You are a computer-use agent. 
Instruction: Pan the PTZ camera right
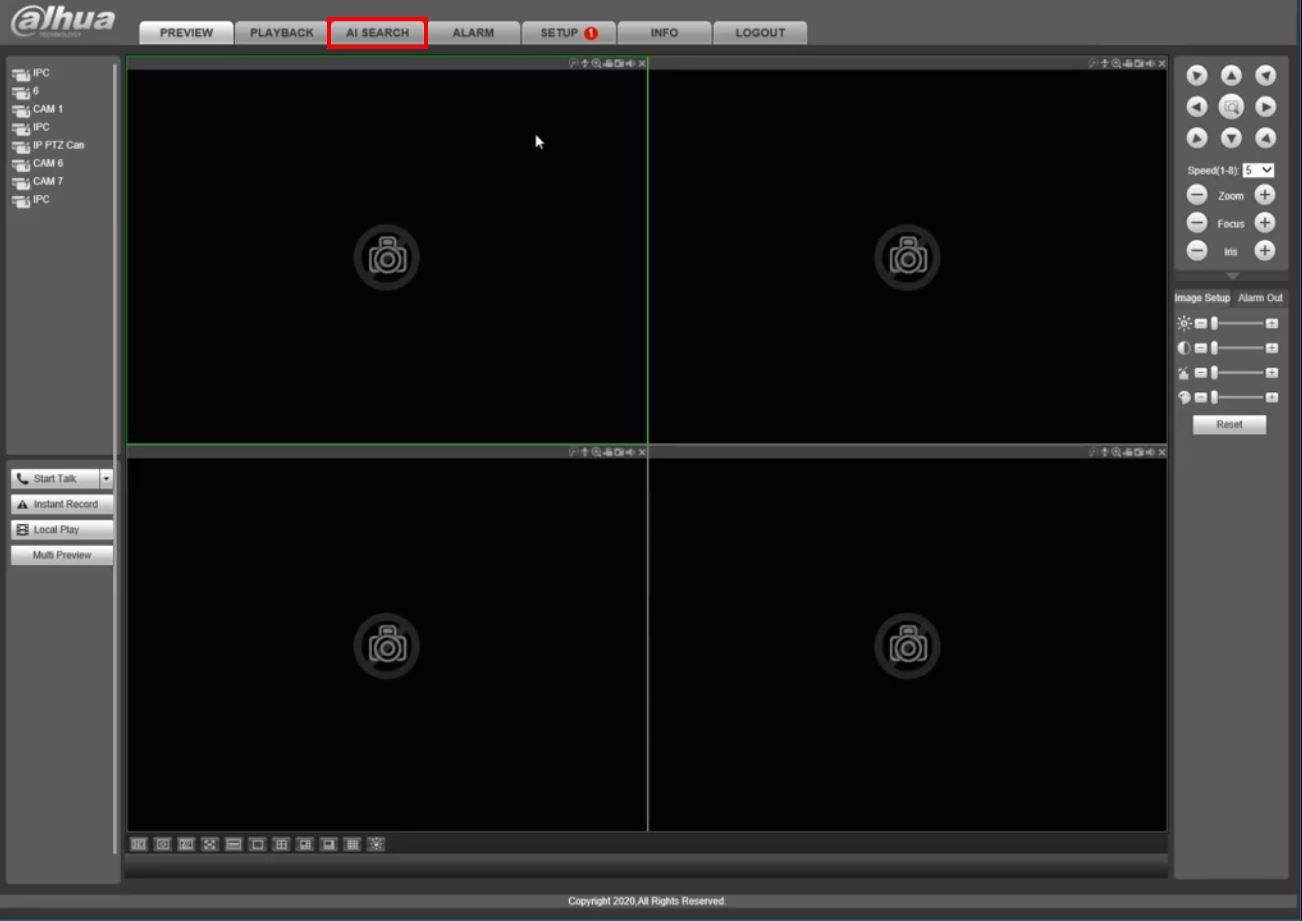coord(1266,106)
